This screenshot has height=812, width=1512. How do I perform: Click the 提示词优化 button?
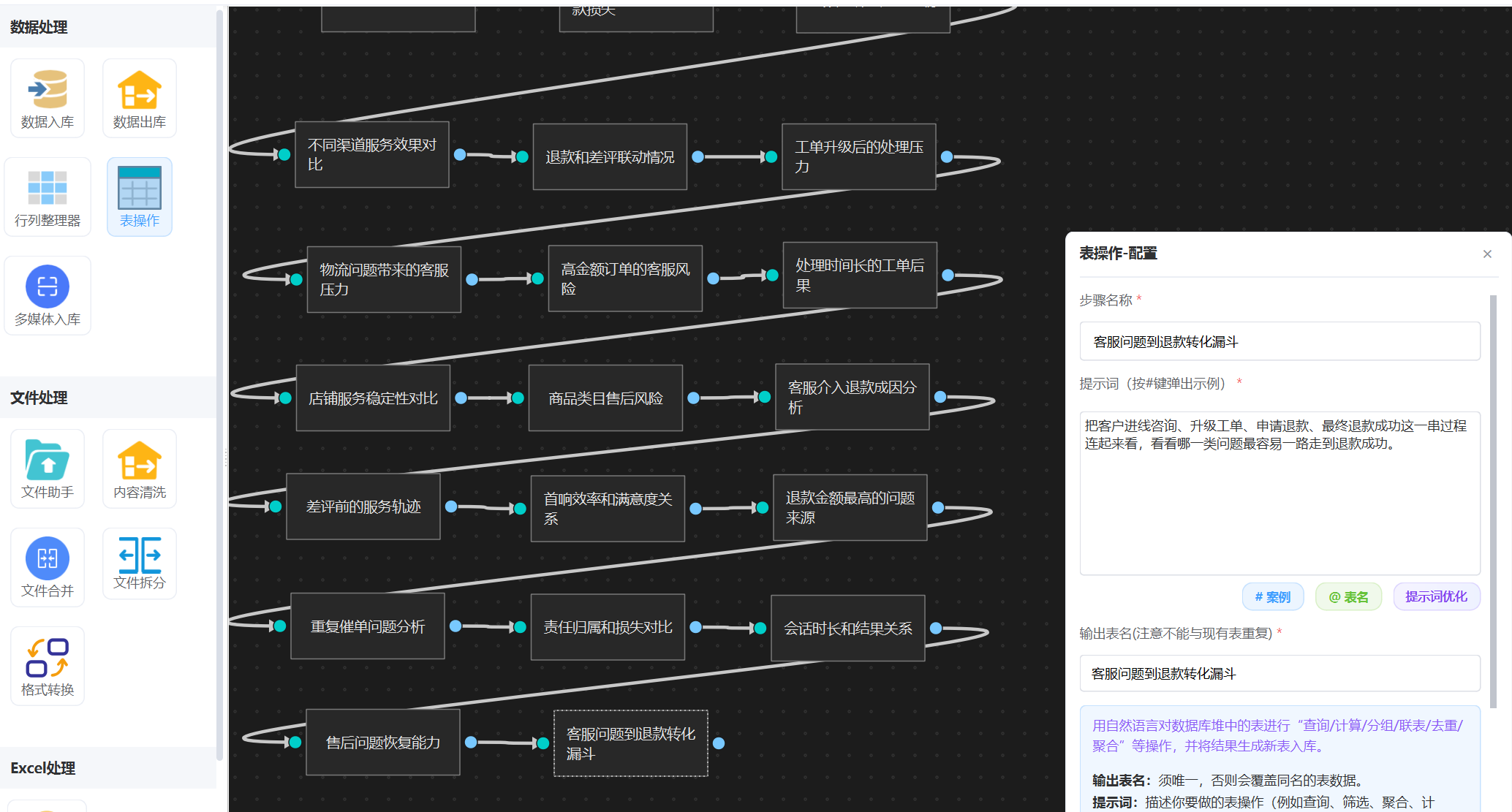(x=1435, y=597)
